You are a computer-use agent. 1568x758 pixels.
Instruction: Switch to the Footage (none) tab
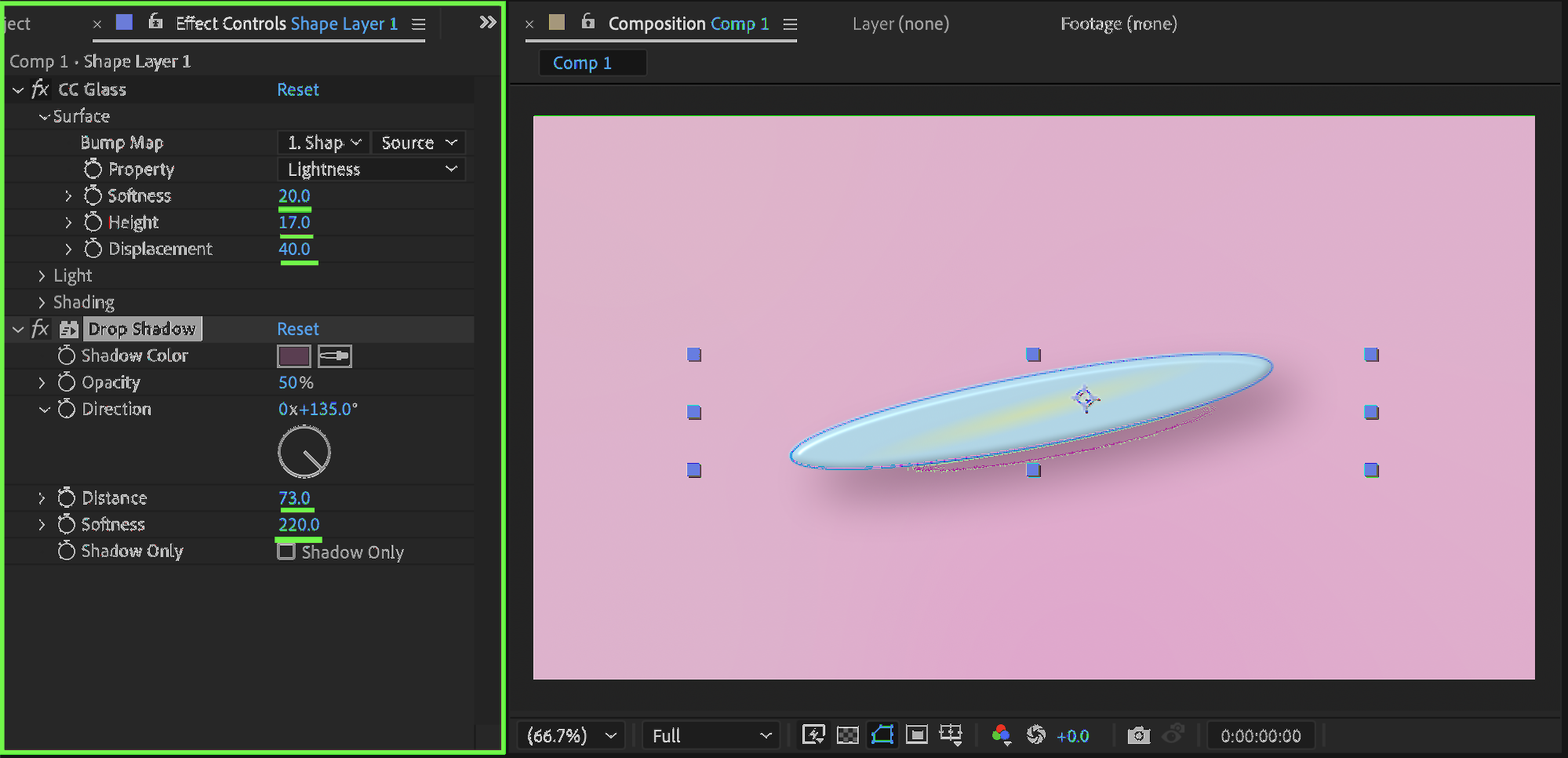1119,24
